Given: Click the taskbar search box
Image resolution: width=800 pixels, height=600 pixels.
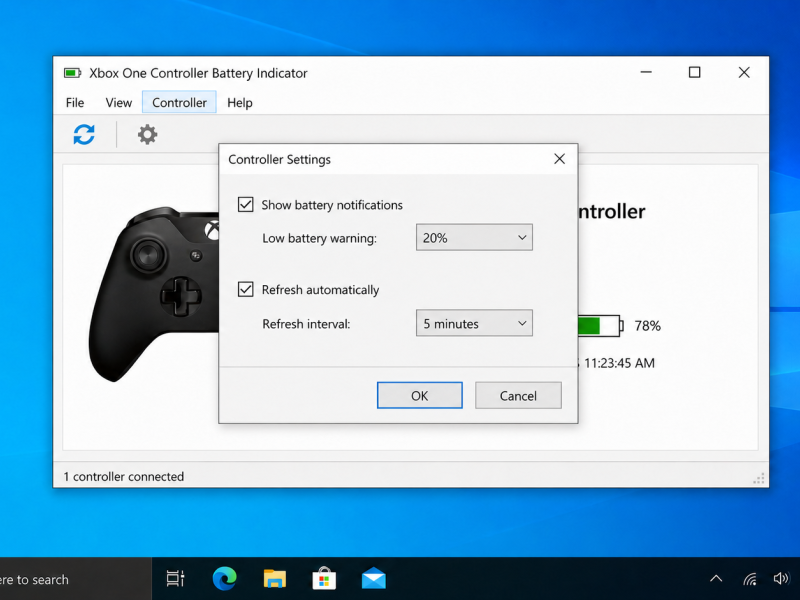Looking at the screenshot, I should click(76, 579).
